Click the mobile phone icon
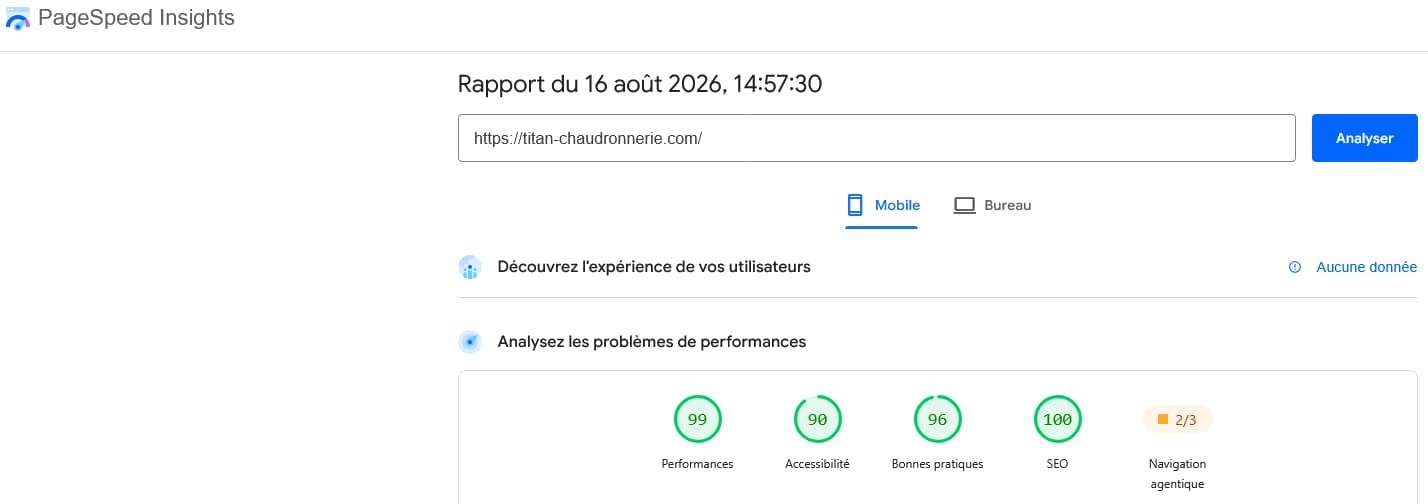The height and width of the screenshot is (504, 1428). (x=855, y=205)
